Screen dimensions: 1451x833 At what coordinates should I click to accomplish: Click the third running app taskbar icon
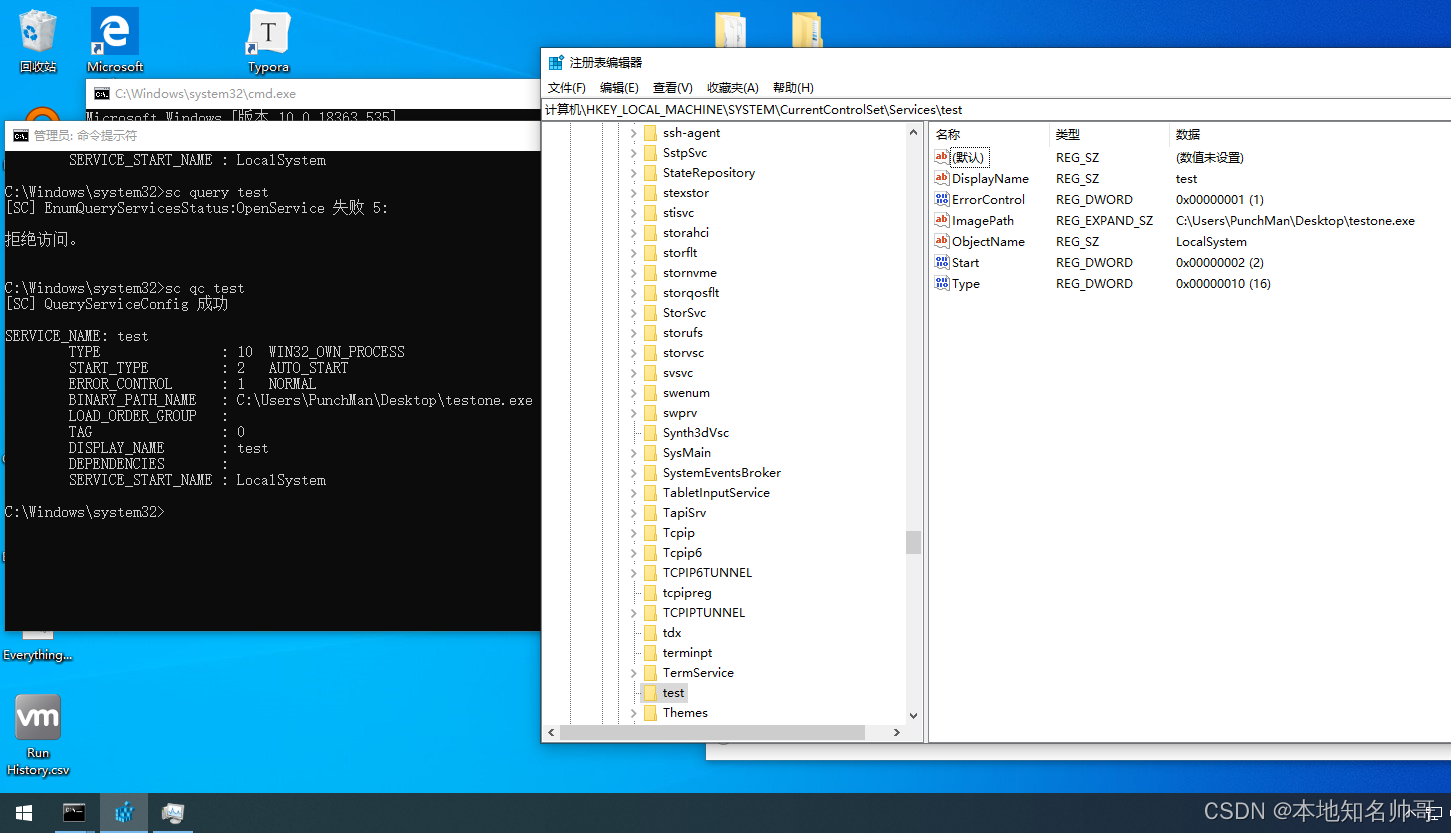tap(172, 813)
